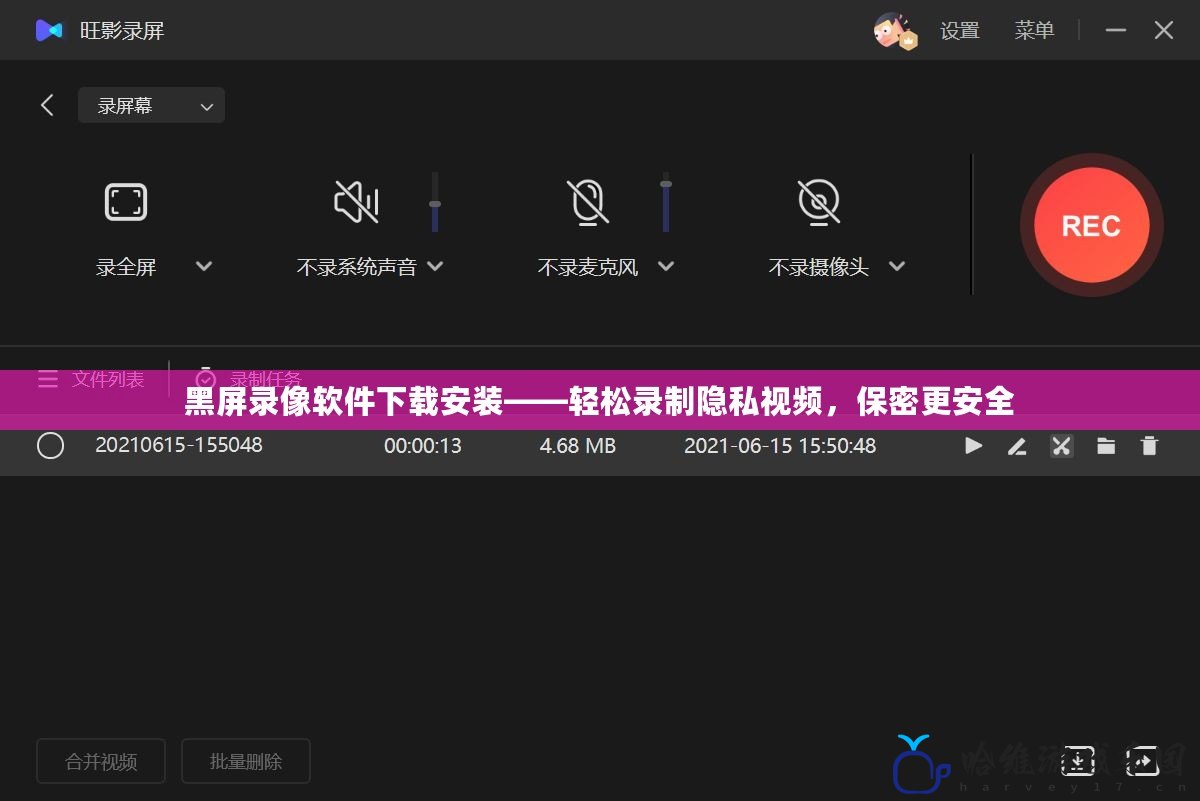Expand the 不录摄像头 options chevron
1200x801 pixels.
click(897, 266)
